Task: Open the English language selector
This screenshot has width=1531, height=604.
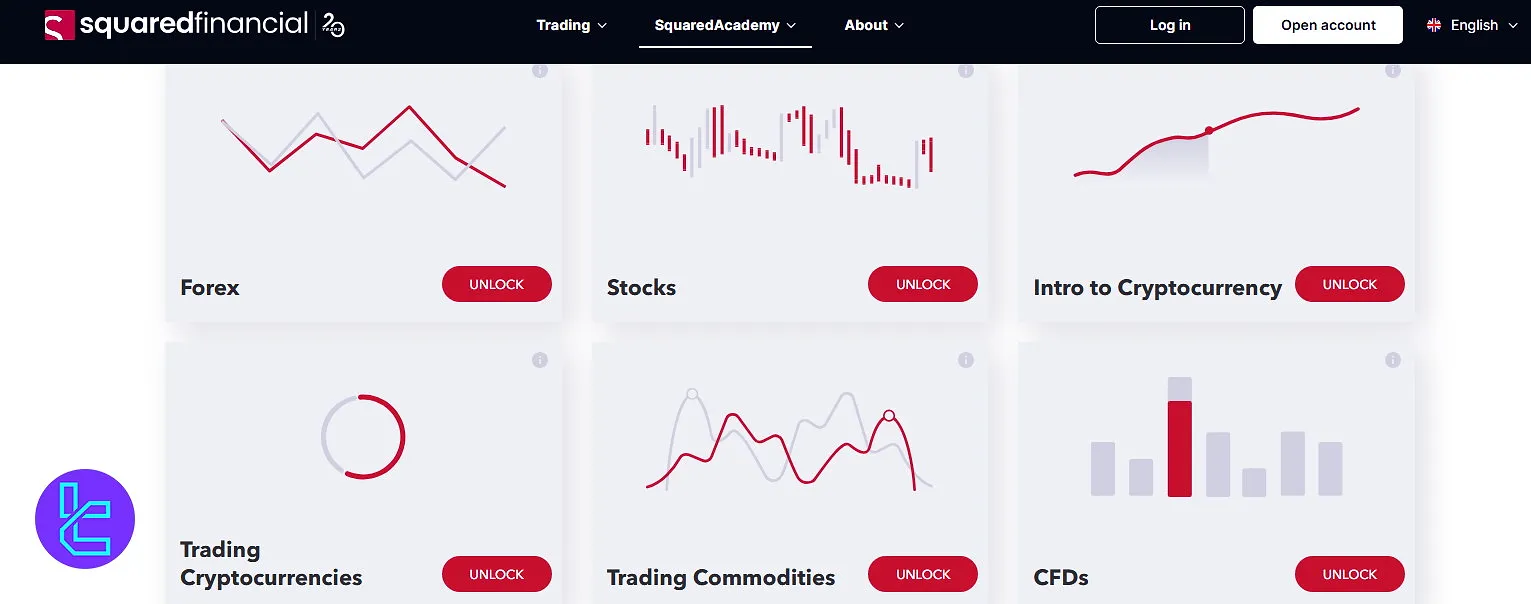Action: (x=1472, y=25)
